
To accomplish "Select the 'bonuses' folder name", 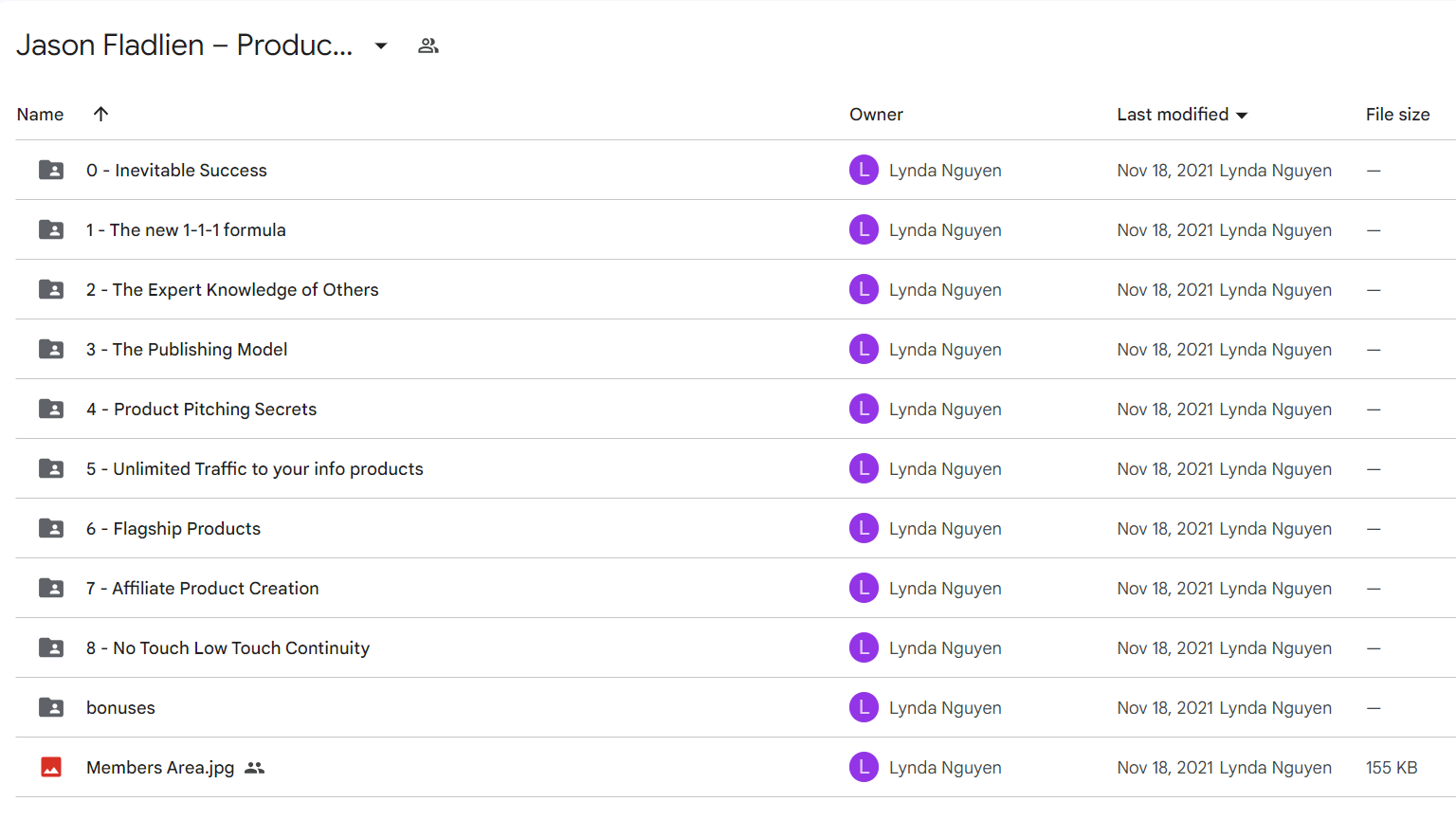I will 120,708.
